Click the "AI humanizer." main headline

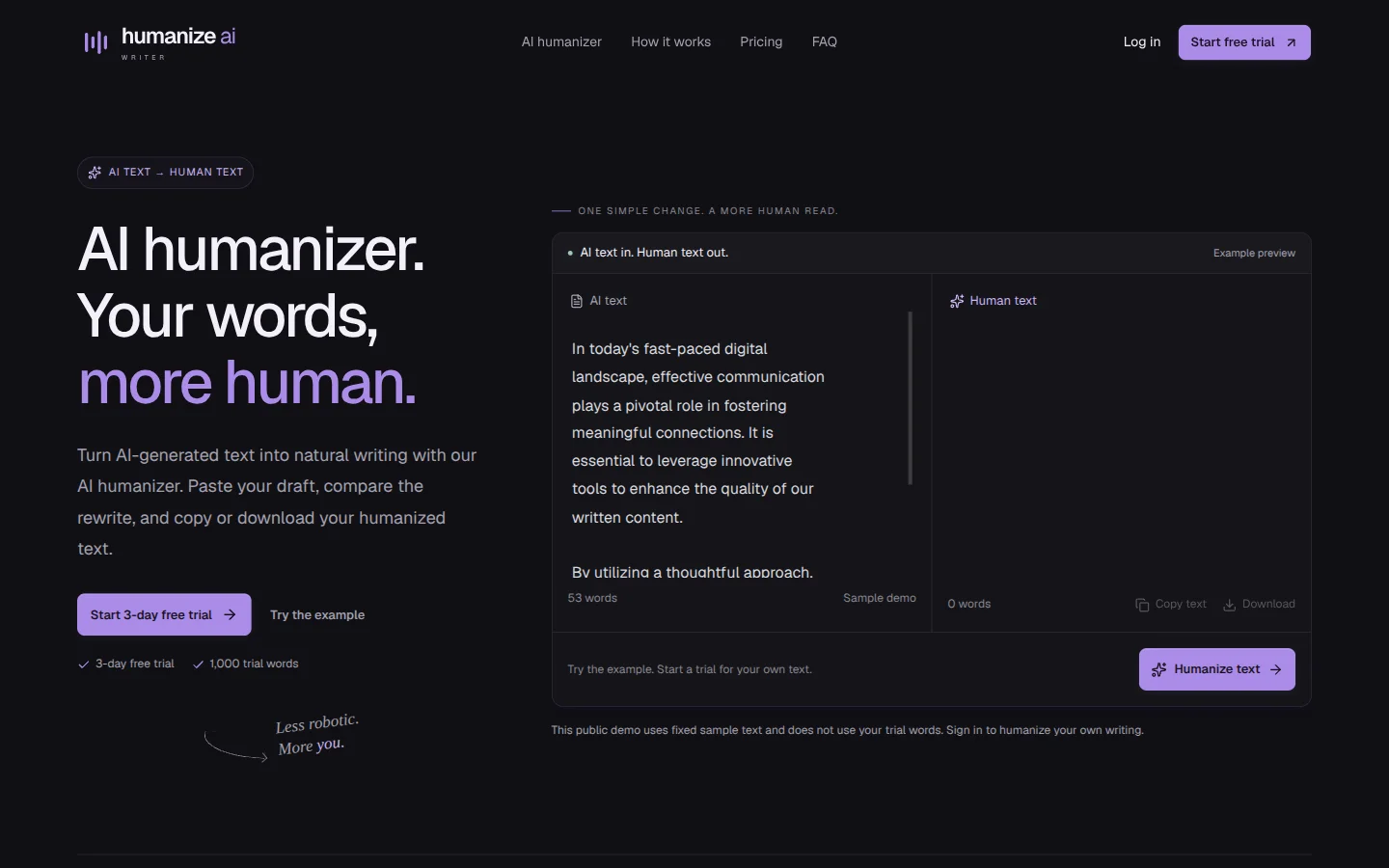click(251, 250)
